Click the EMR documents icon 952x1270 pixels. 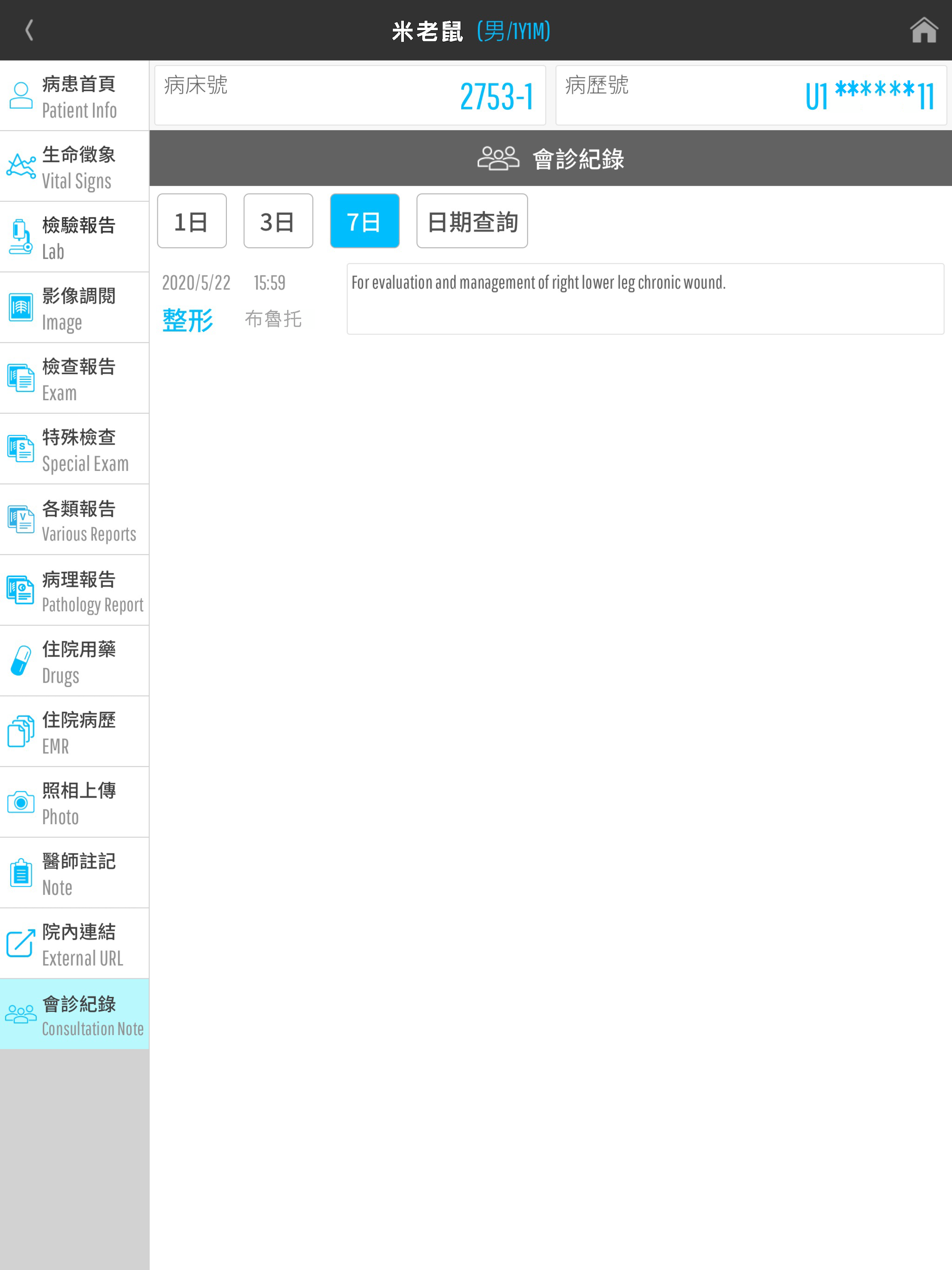click(21, 731)
